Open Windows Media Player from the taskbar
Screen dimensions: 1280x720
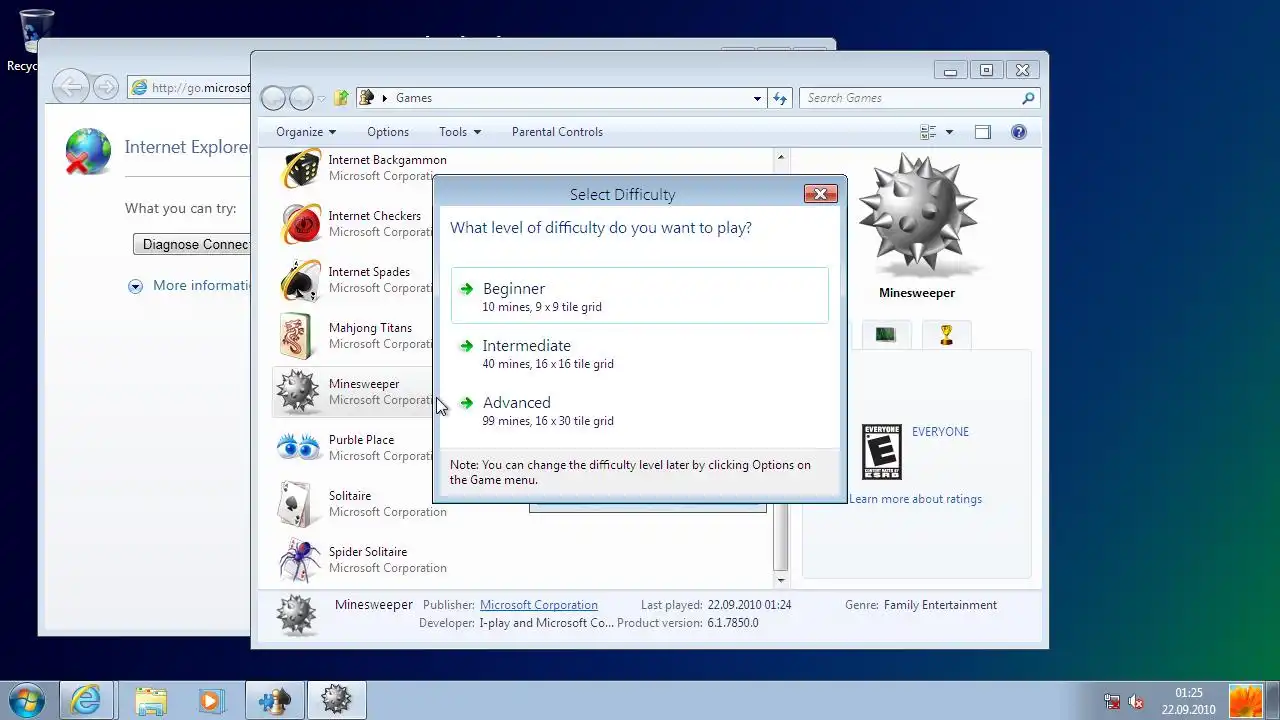click(x=211, y=700)
